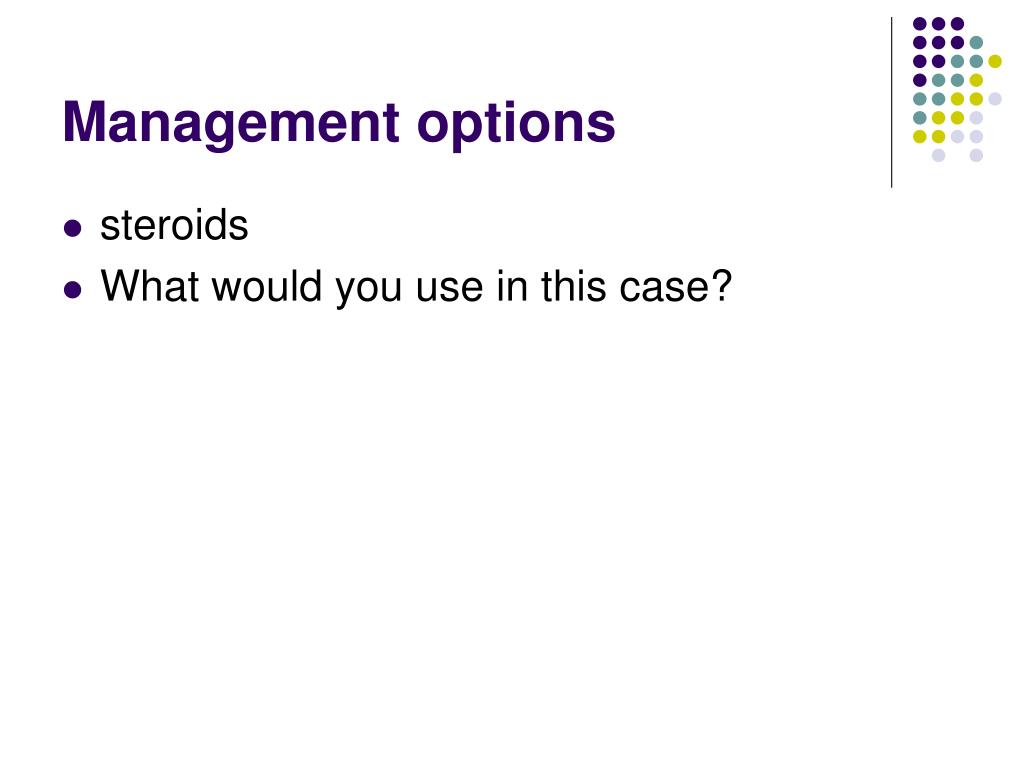Click the single purple dot in fourth dot row

click(920, 80)
